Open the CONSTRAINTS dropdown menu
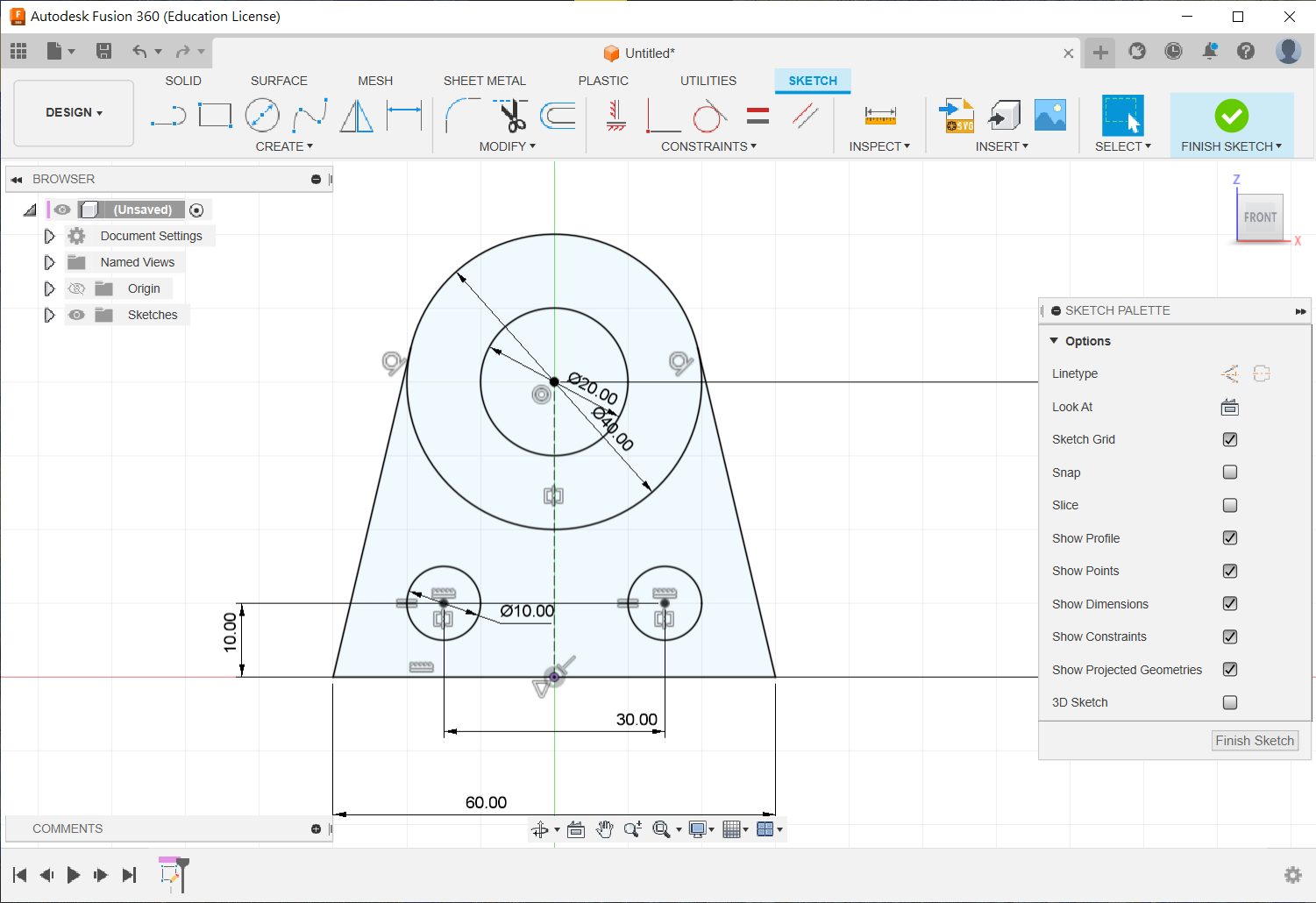 point(708,146)
